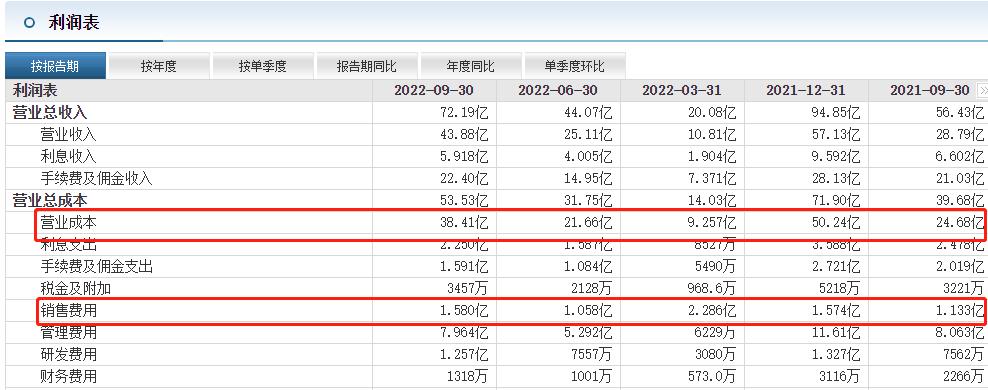Viewport: 988px width, 390px height.
Task: Click the scroll-right arrow beside 2021-09-30
Action: 982,91
